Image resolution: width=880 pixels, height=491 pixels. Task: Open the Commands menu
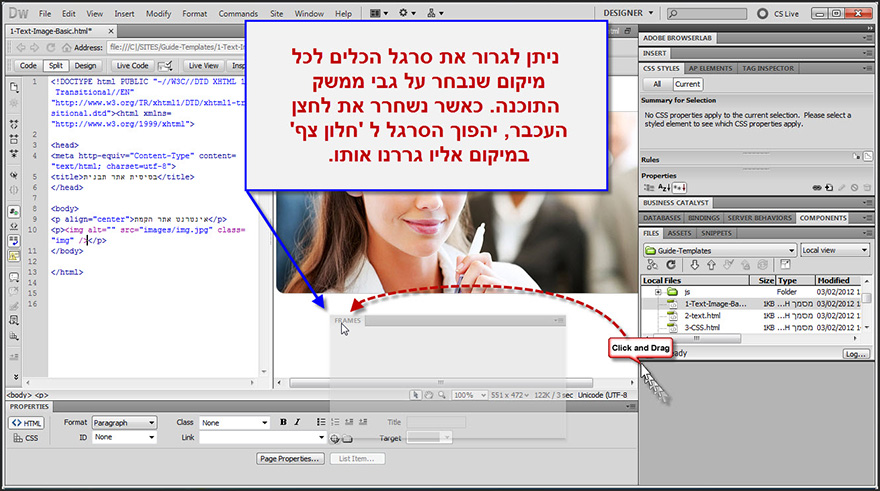click(x=238, y=13)
